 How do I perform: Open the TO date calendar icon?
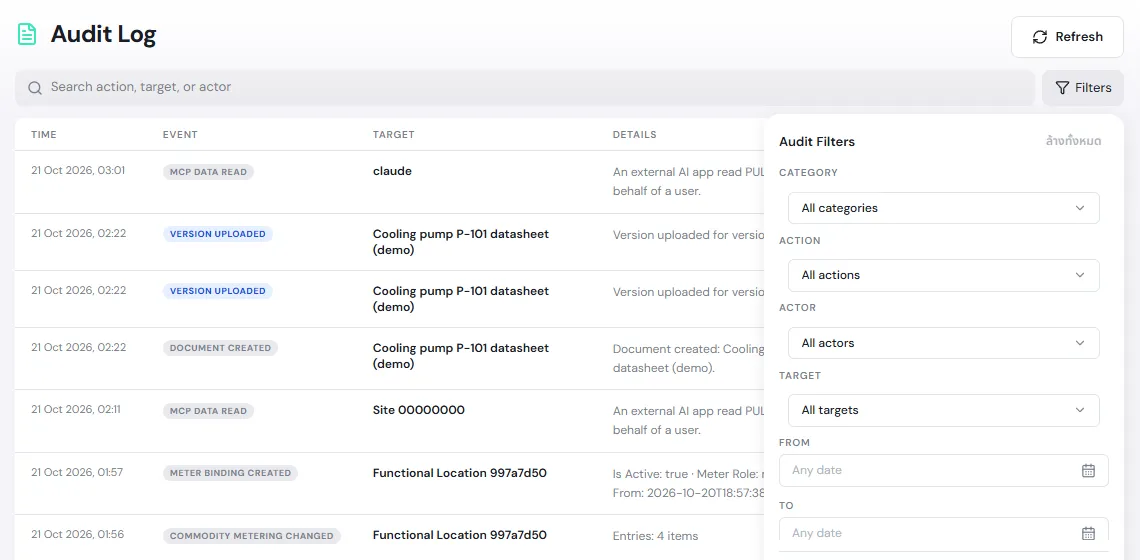(1088, 533)
